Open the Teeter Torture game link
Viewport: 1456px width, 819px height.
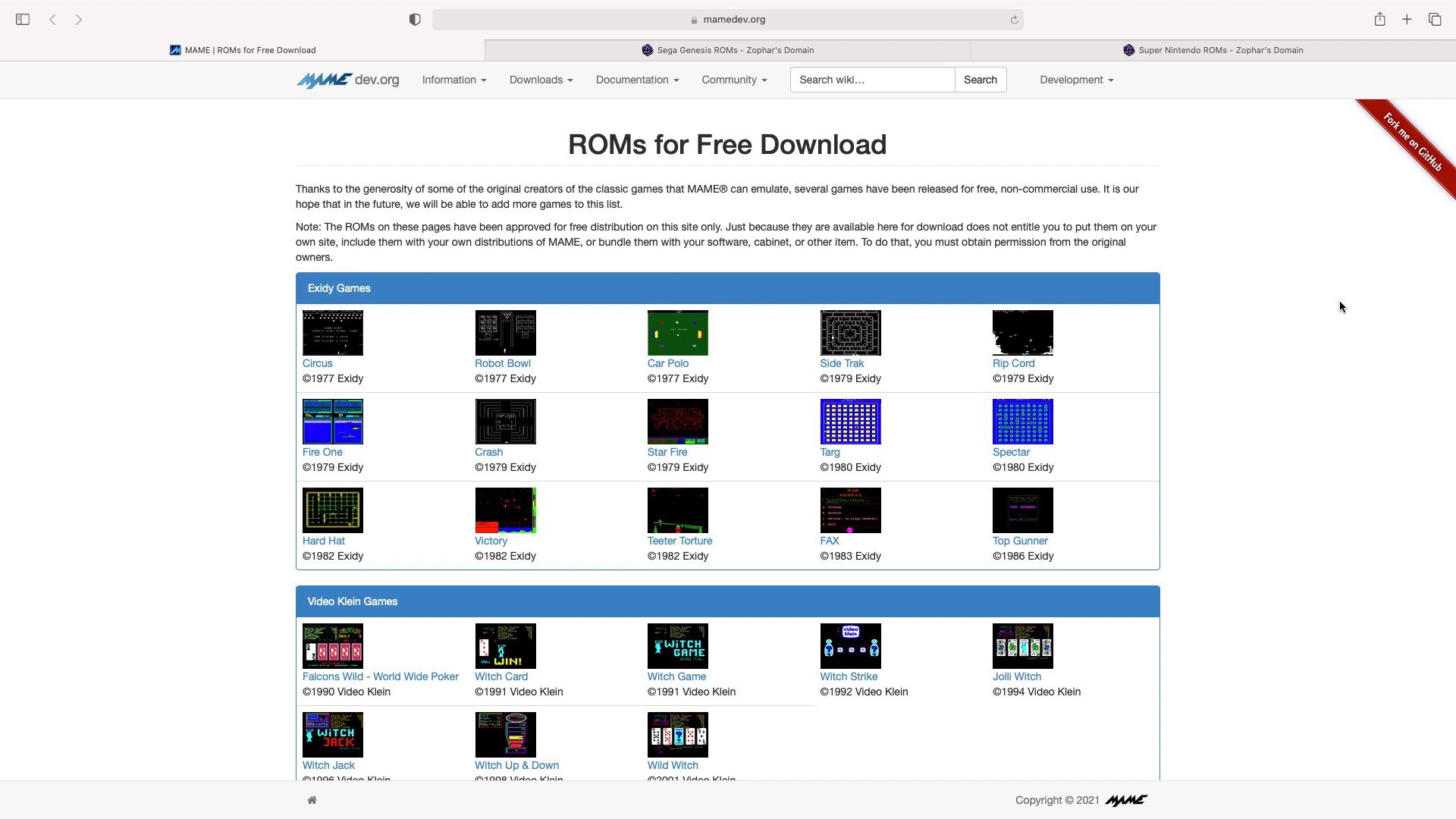point(679,541)
